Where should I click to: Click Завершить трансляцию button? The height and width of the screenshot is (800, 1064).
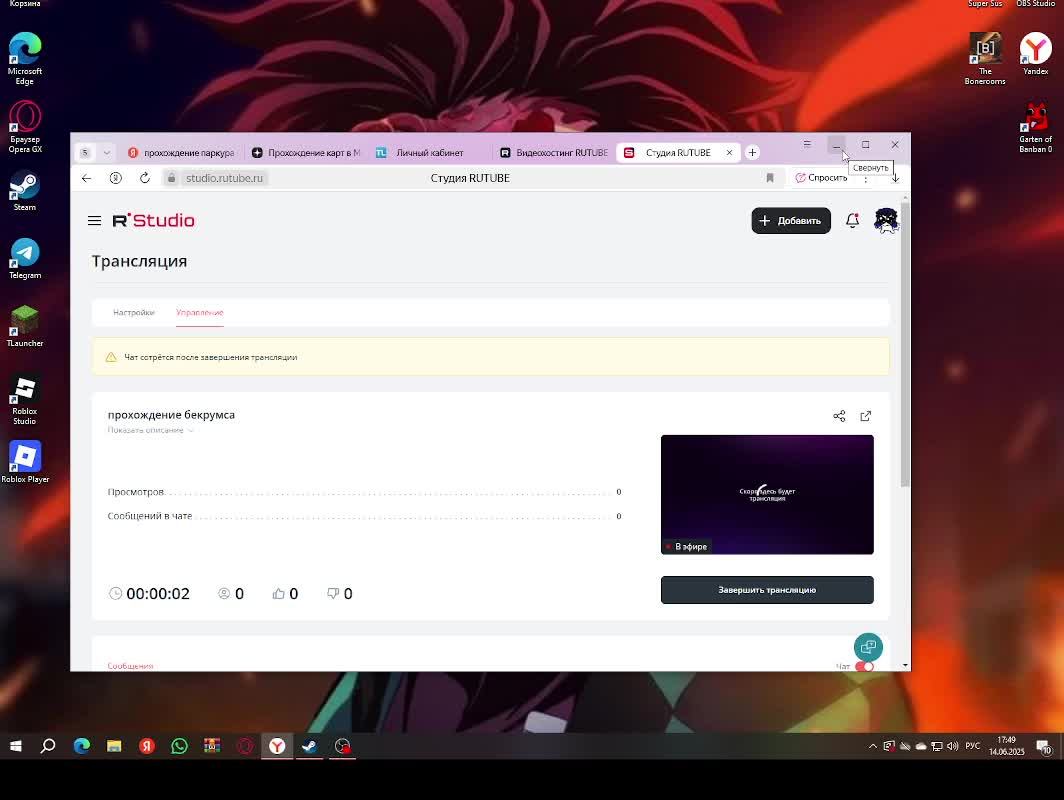(x=767, y=590)
